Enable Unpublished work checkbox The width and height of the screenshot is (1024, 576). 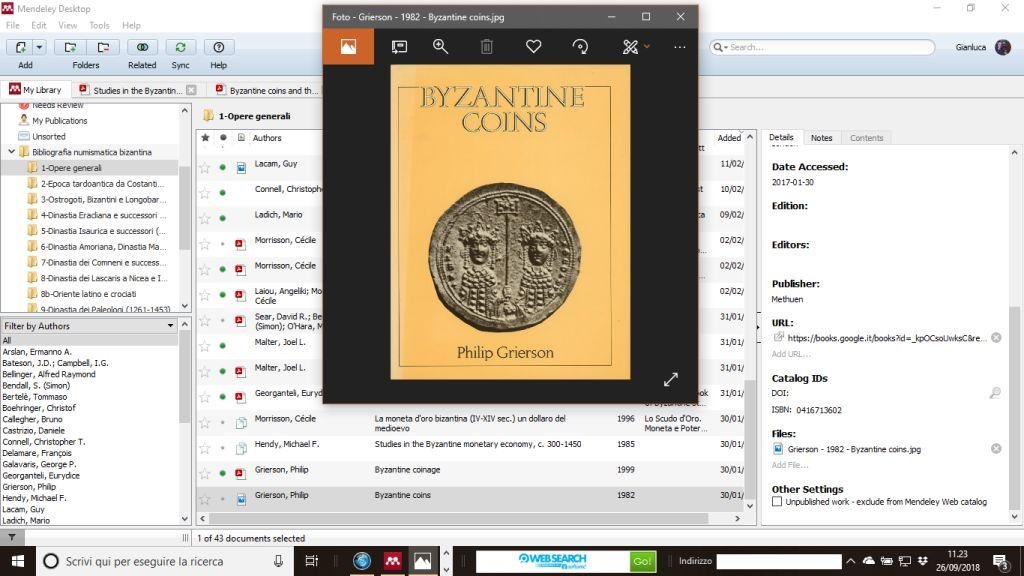(x=777, y=502)
